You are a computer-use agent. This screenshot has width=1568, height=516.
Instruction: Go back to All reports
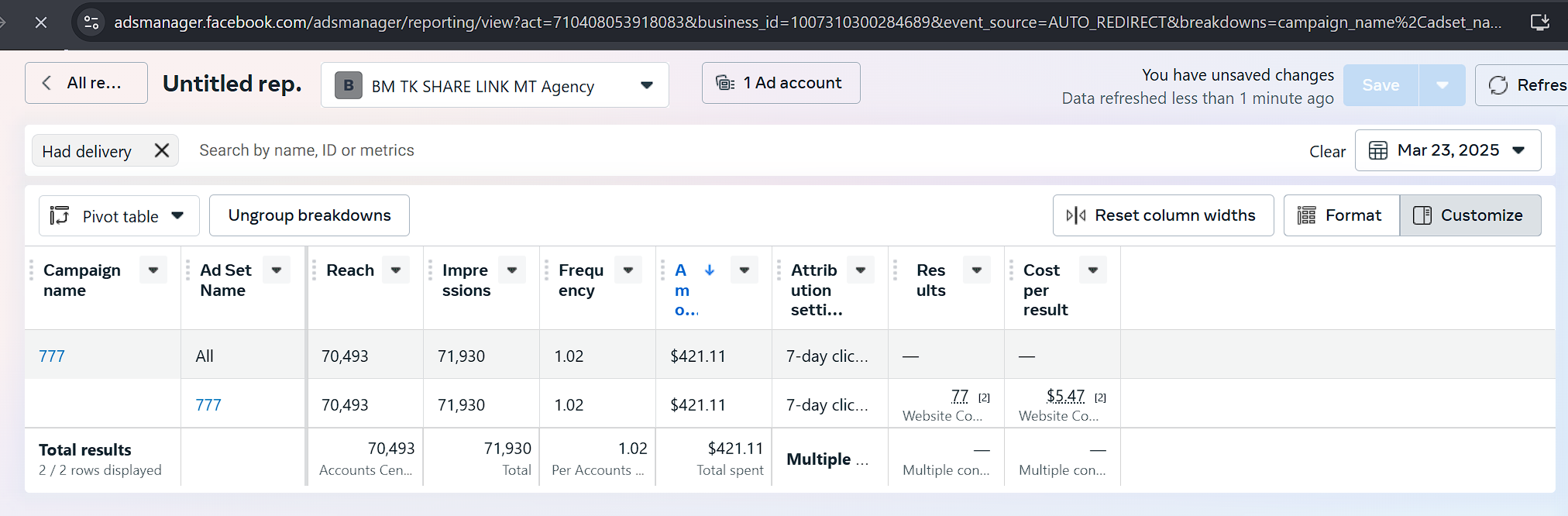[x=86, y=83]
